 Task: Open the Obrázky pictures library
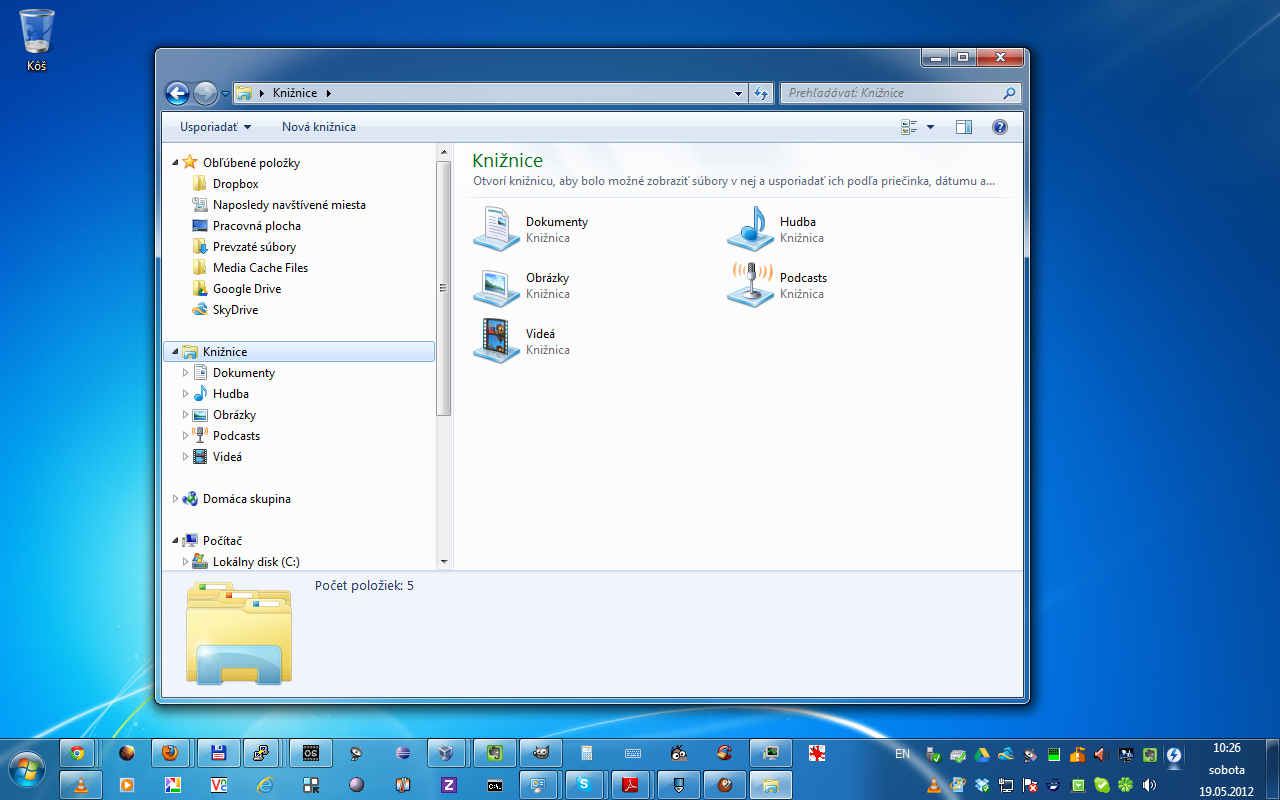497,285
